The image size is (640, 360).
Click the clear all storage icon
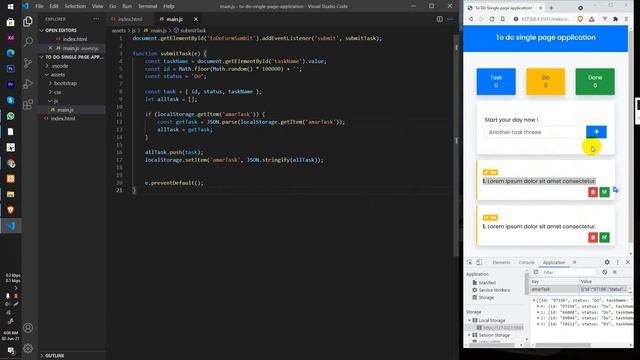coord(604,272)
